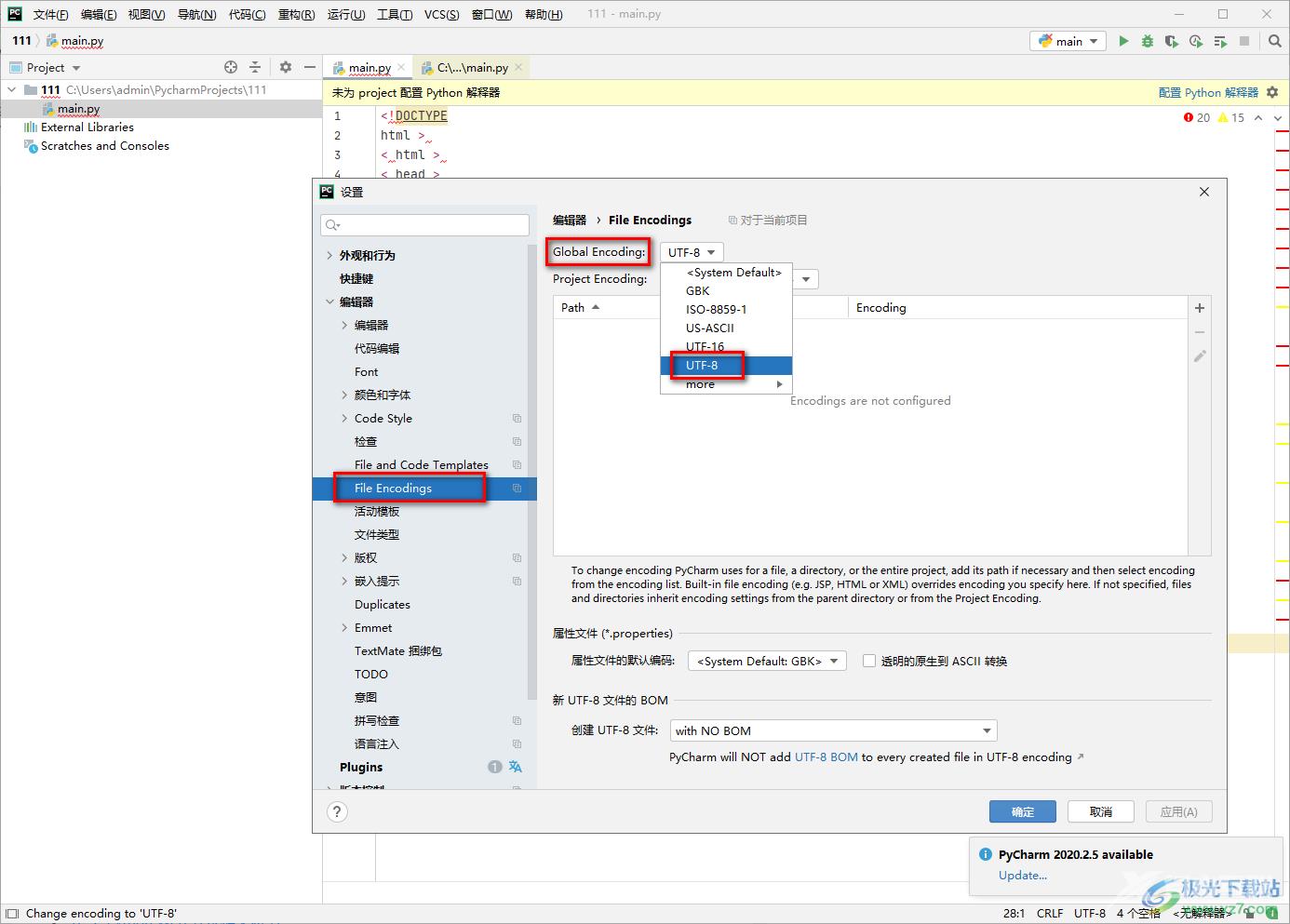This screenshot has width=1290, height=924.
Task: Click the notification info icon
Action: tap(985, 854)
